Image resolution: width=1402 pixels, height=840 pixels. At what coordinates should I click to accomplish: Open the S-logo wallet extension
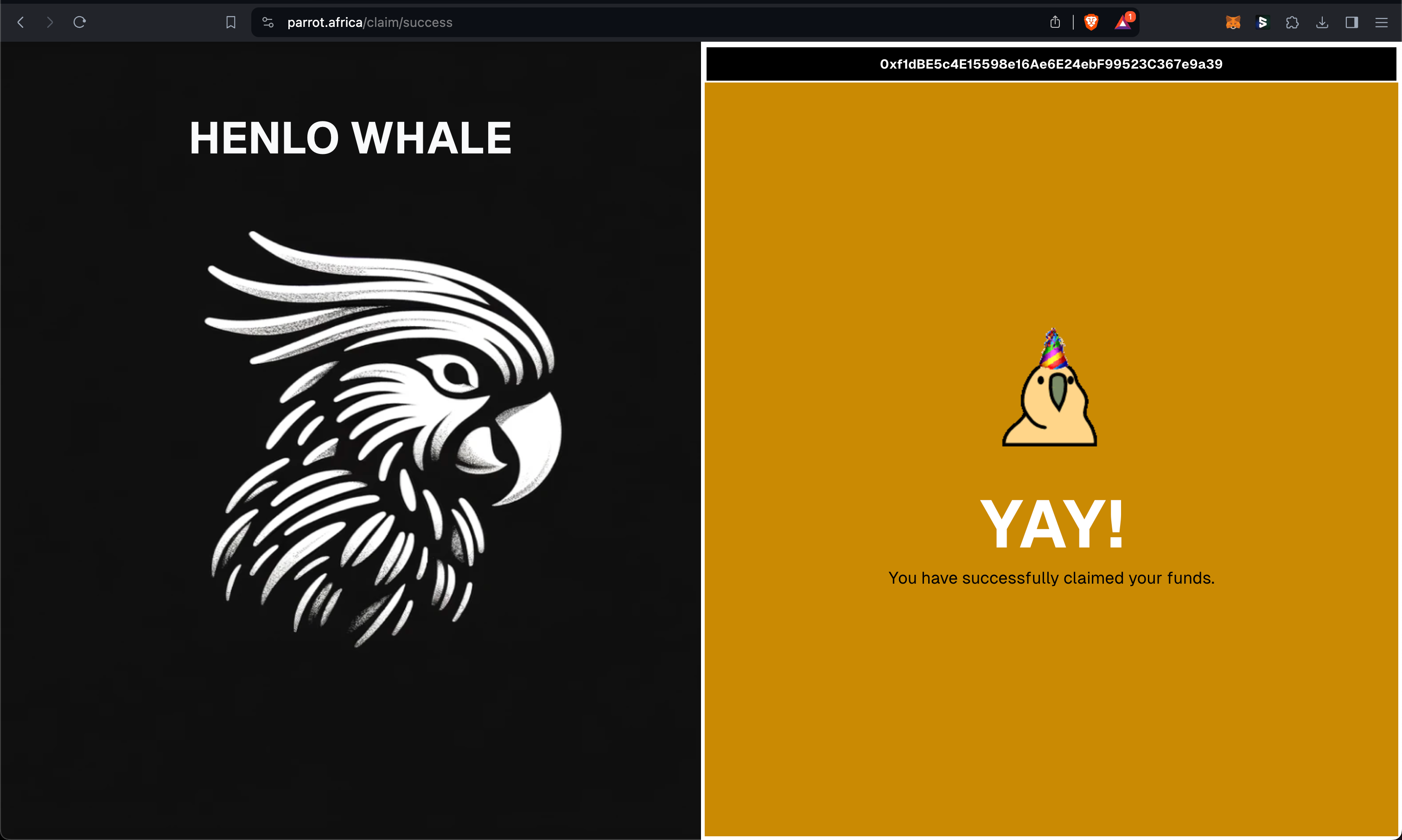point(1262,22)
